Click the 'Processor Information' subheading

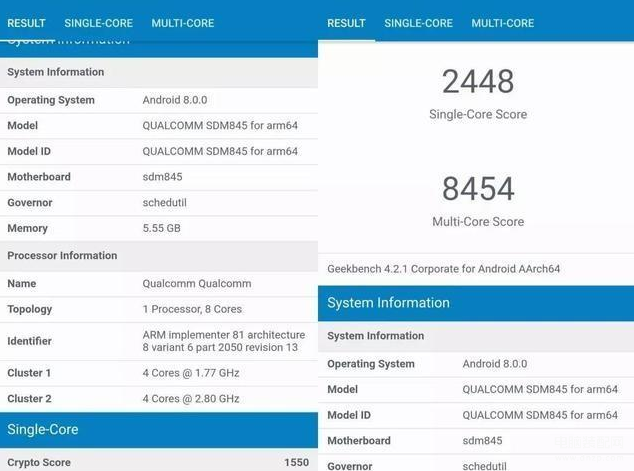pos(62,256)
